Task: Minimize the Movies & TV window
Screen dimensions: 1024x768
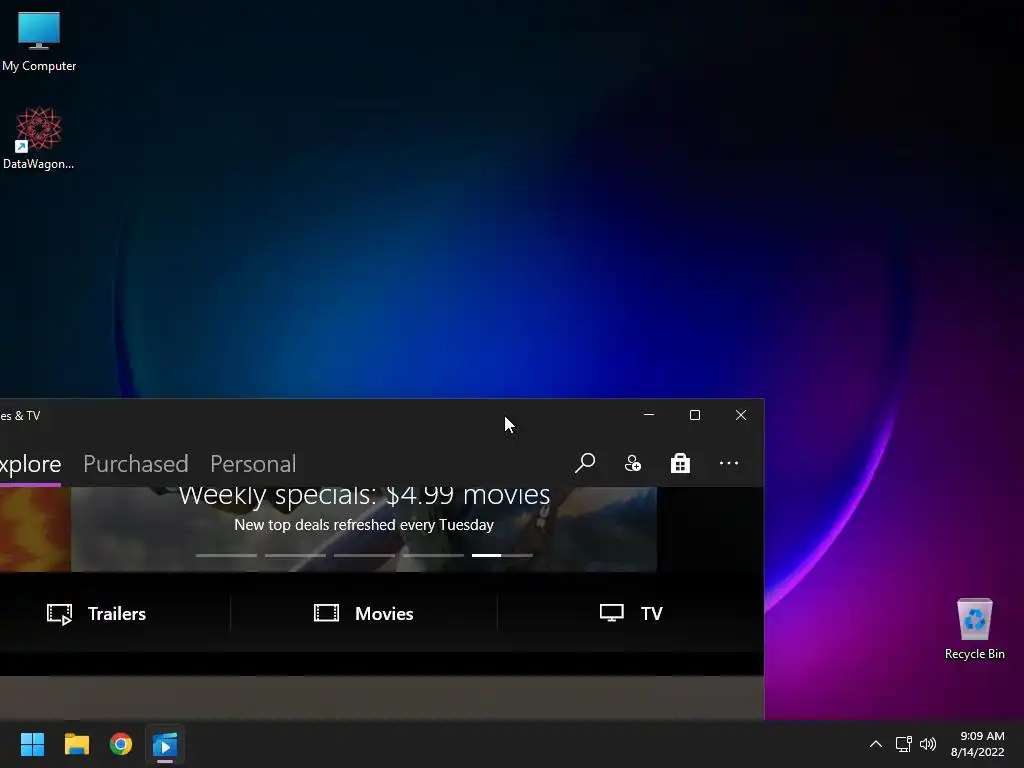Action: point(648,415)
